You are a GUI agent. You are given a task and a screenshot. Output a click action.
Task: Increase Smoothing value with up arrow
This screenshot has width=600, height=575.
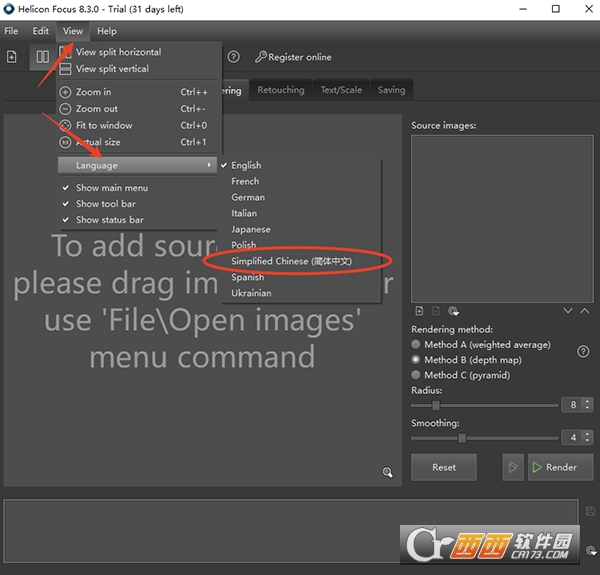[x=587, y=434]
